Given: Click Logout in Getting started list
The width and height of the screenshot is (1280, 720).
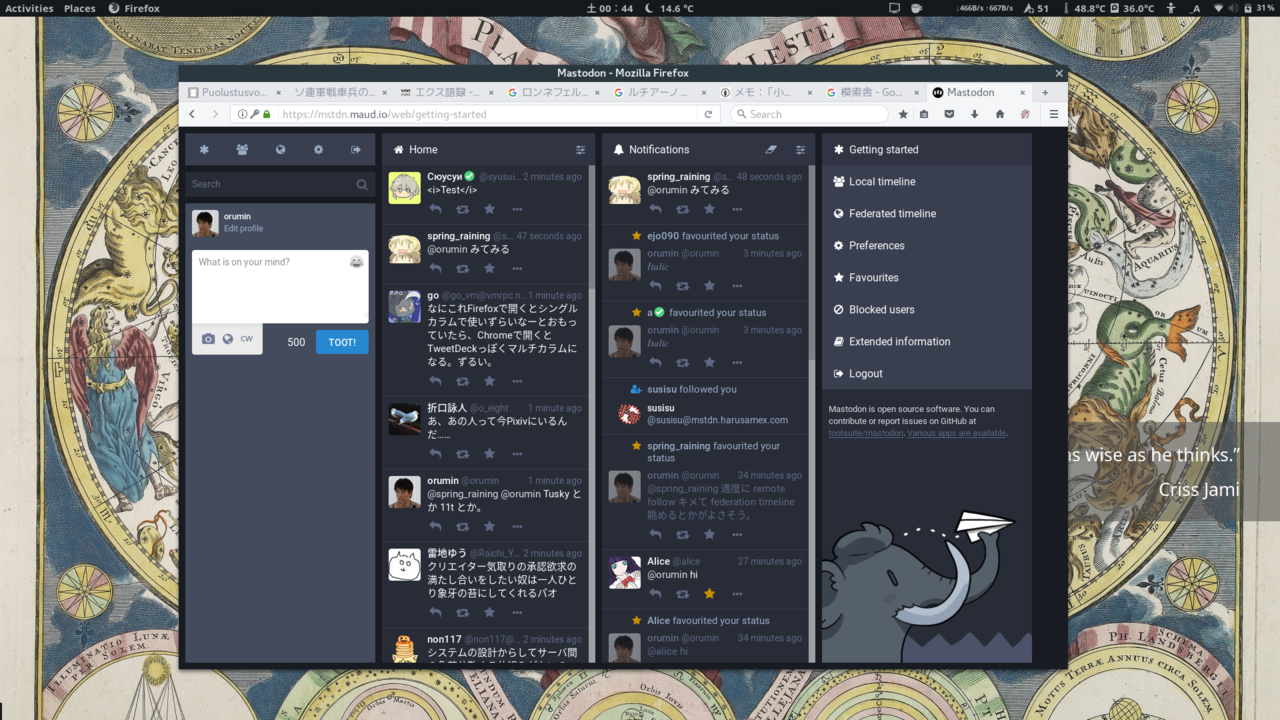Looking at the screenshot, I should pyautogui.click(x=927, y=374).
